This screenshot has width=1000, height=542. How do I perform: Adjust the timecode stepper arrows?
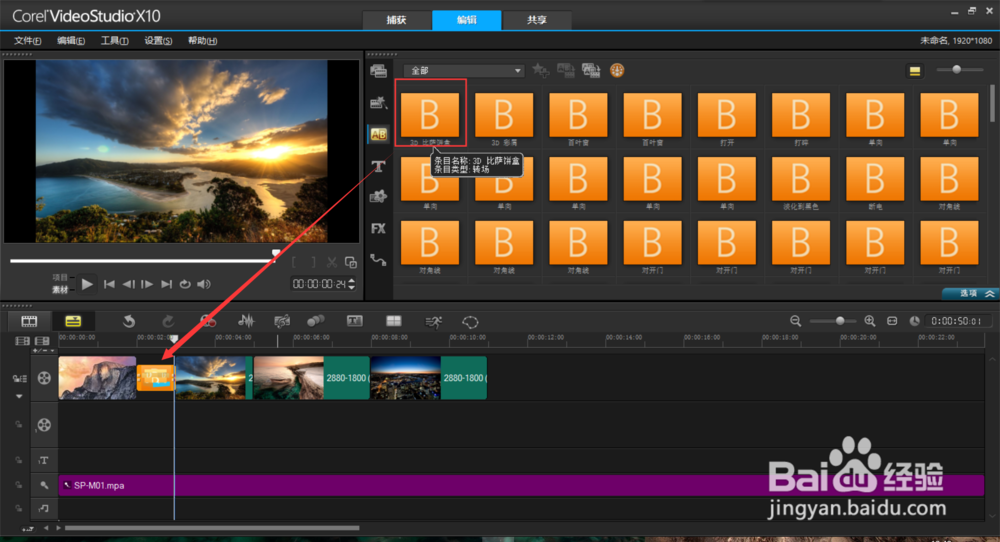pos(351,284)
